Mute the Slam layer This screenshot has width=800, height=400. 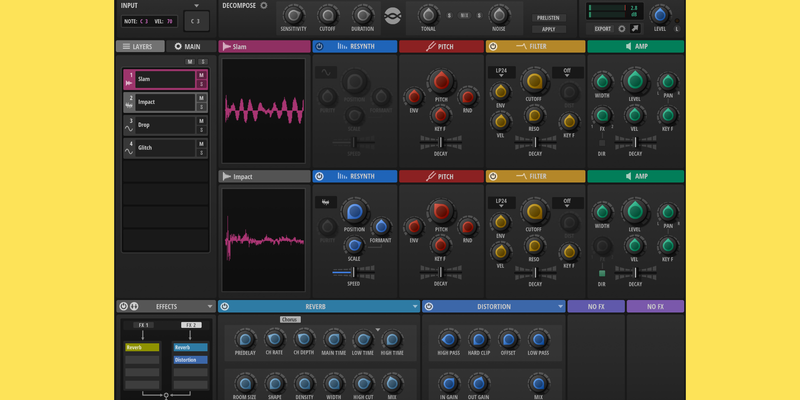[201, 75]
